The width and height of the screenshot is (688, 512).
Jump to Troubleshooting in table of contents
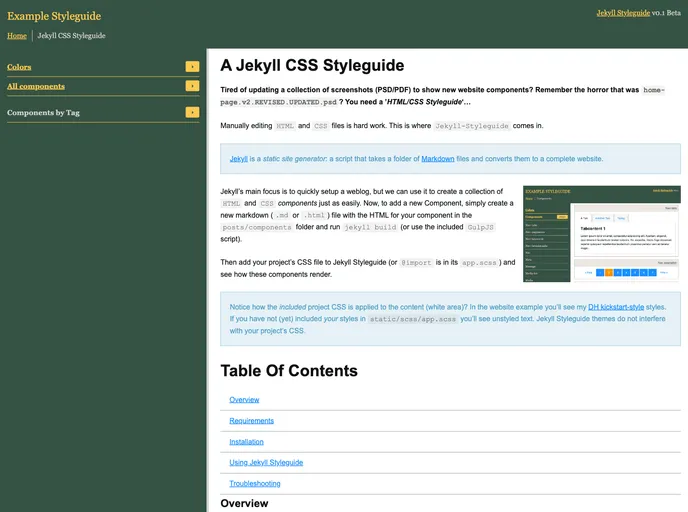click(x=255, y=483)
